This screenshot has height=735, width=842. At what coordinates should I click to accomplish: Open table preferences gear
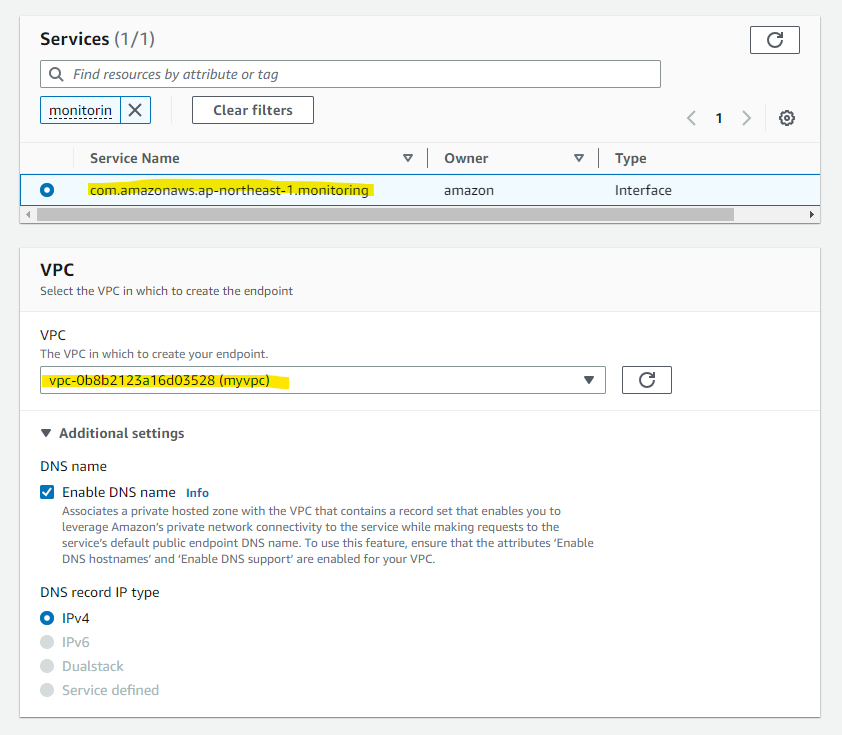787,118
